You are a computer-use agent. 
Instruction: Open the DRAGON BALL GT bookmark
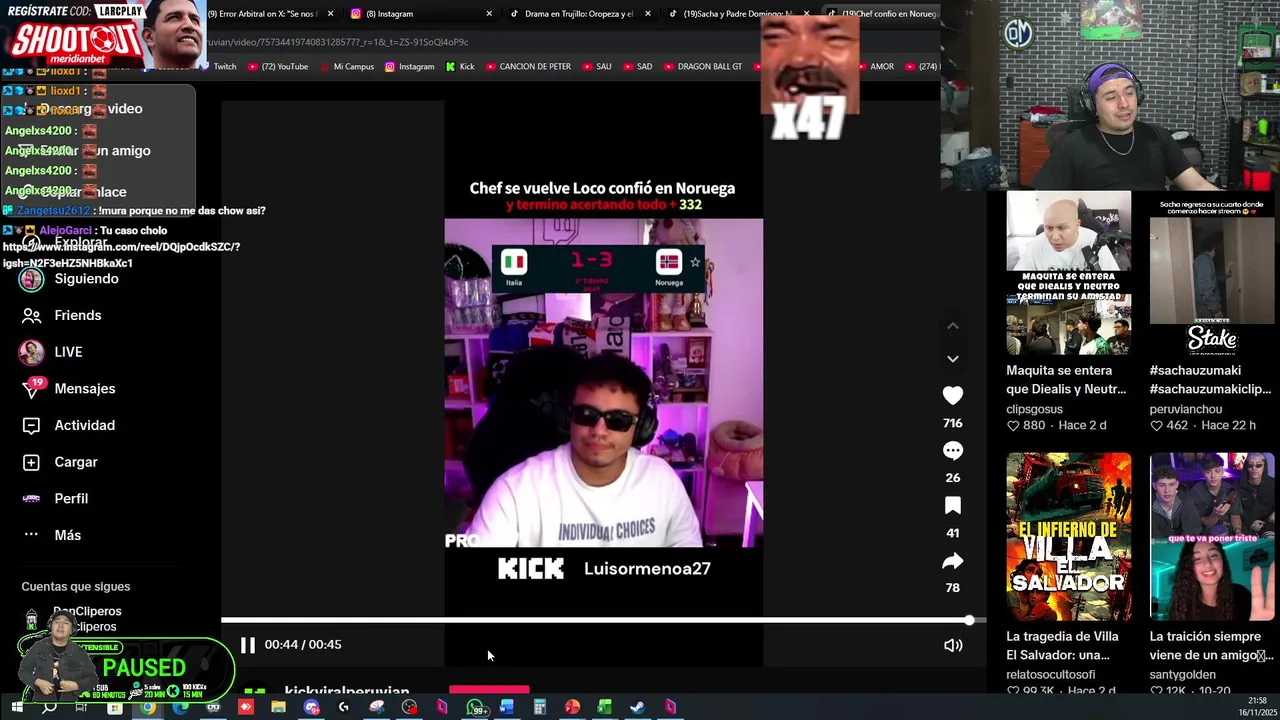click(701, 67)
